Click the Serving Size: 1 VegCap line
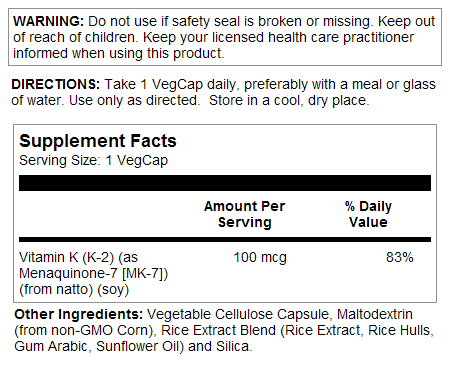450x367 pixels. pyautogui.click(x=93, y=161)
